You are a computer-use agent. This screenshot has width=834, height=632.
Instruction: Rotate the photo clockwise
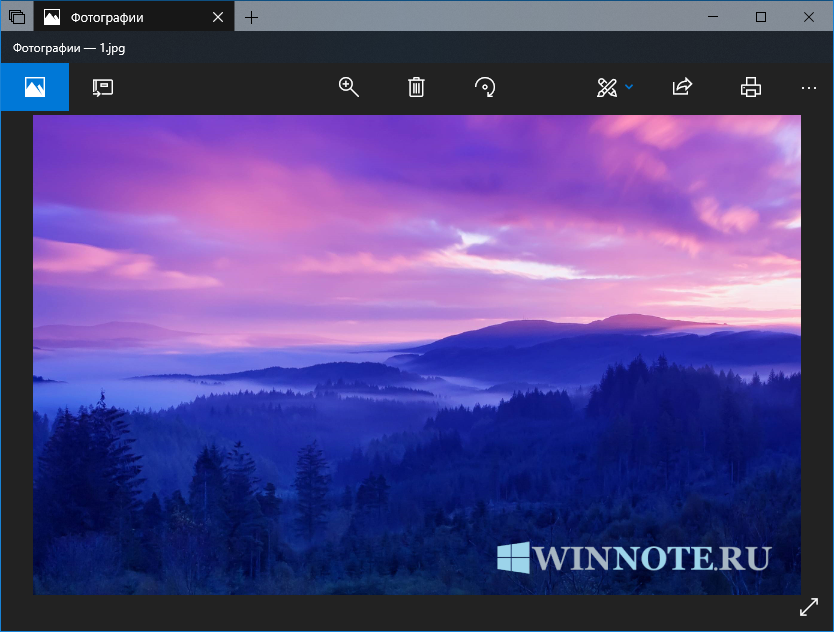pos(485,87)
